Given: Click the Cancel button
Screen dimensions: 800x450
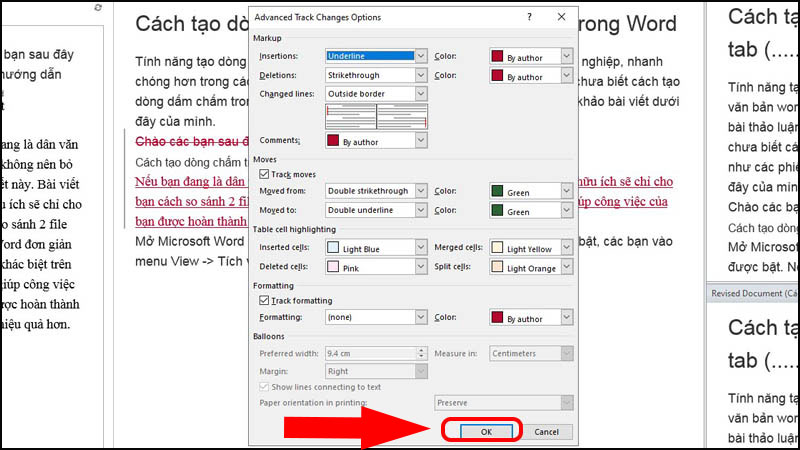Looking at the screenshot, I should (546, 431).
